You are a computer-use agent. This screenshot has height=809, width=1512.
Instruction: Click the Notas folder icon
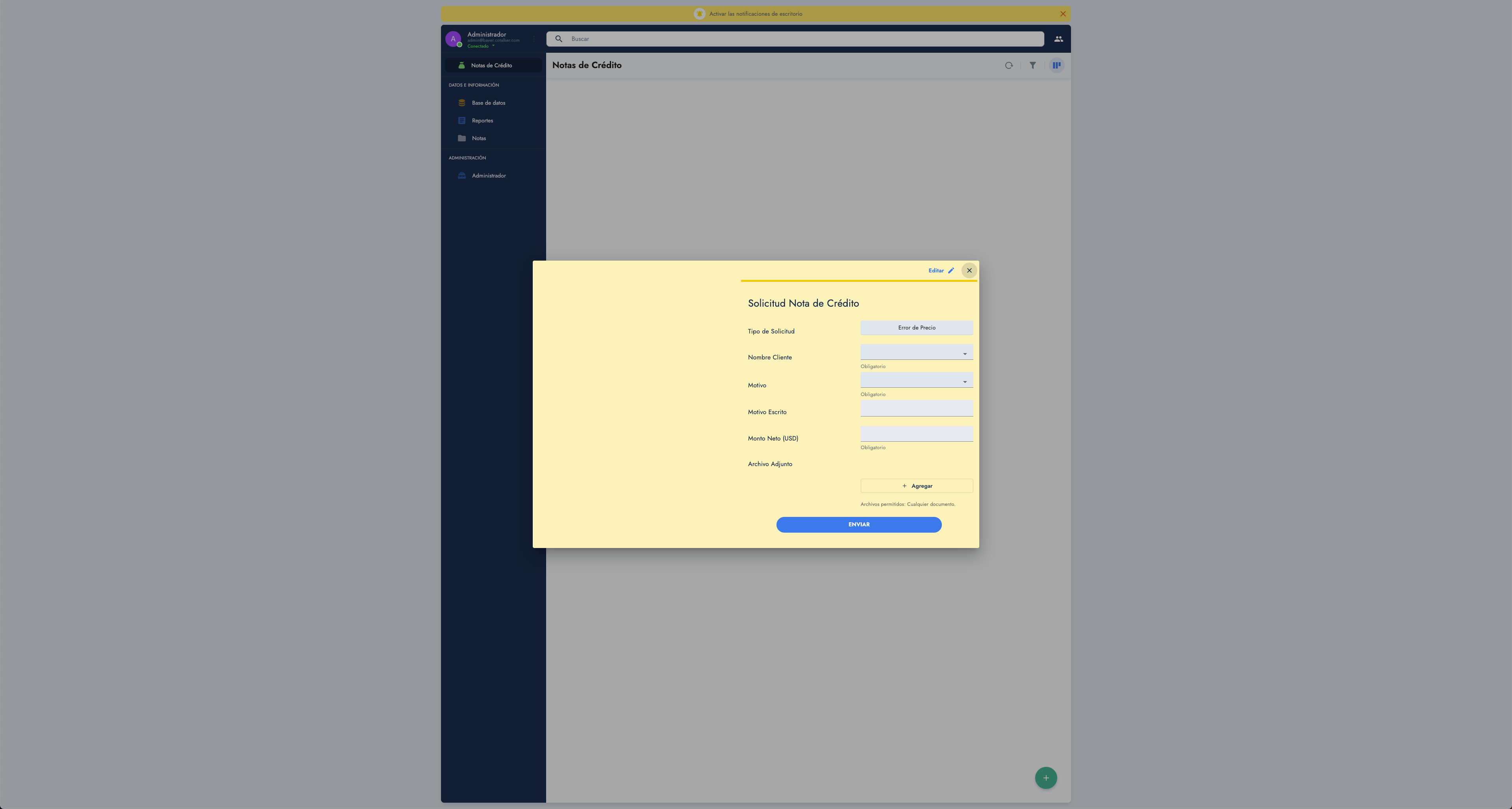point(462,138)
